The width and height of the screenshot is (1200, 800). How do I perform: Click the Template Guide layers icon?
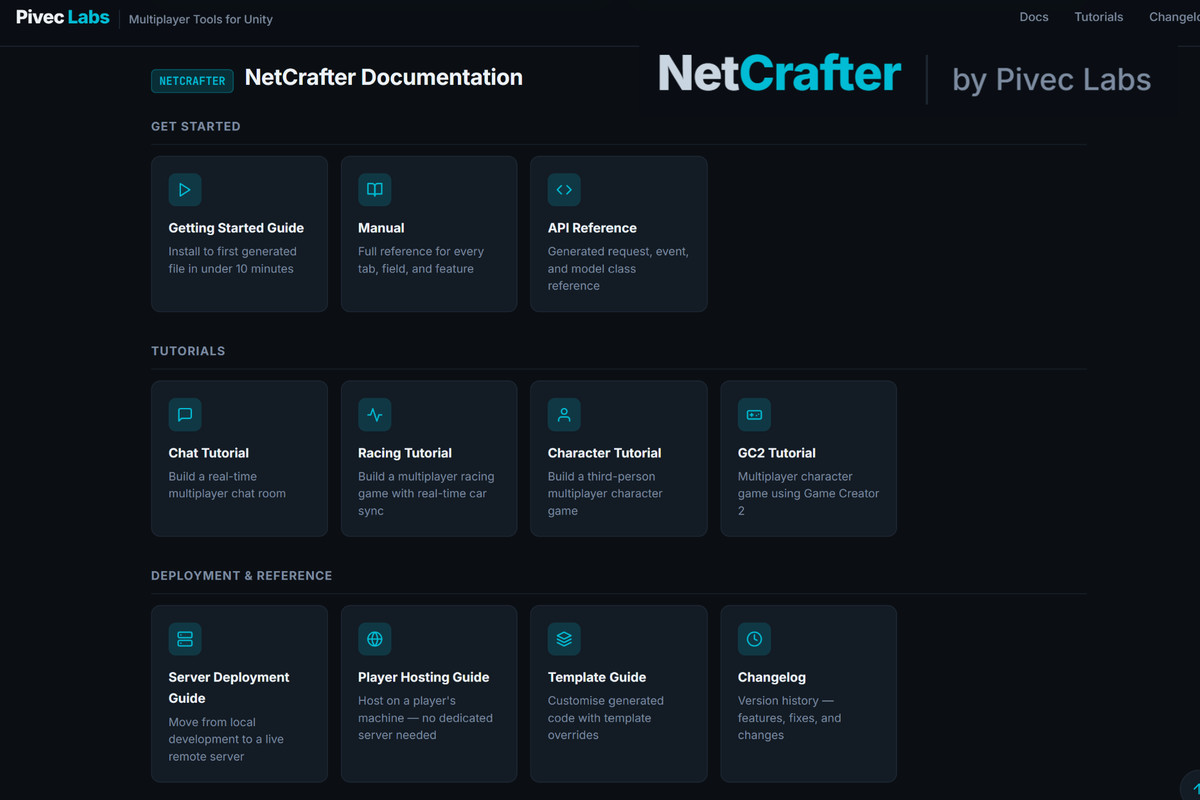pyautogui.click(x=564, y=639)
